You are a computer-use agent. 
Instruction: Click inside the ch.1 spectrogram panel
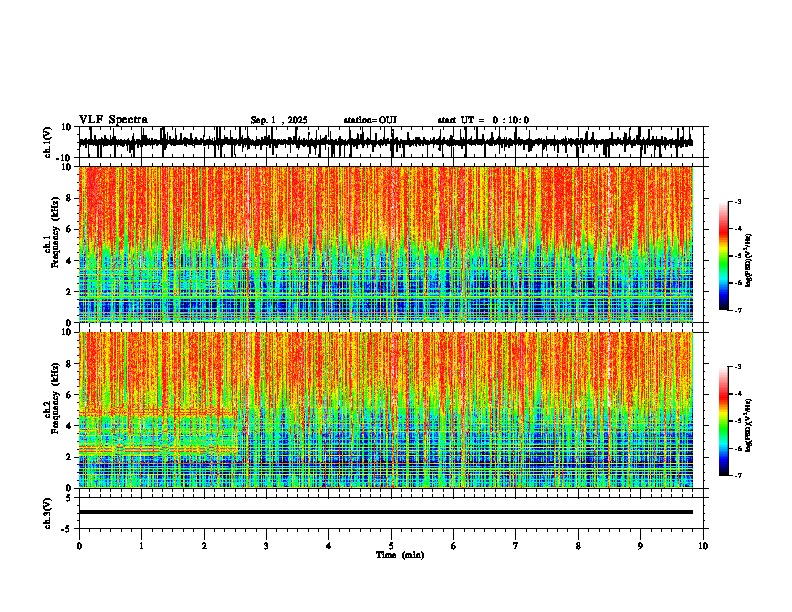[385, 244]
